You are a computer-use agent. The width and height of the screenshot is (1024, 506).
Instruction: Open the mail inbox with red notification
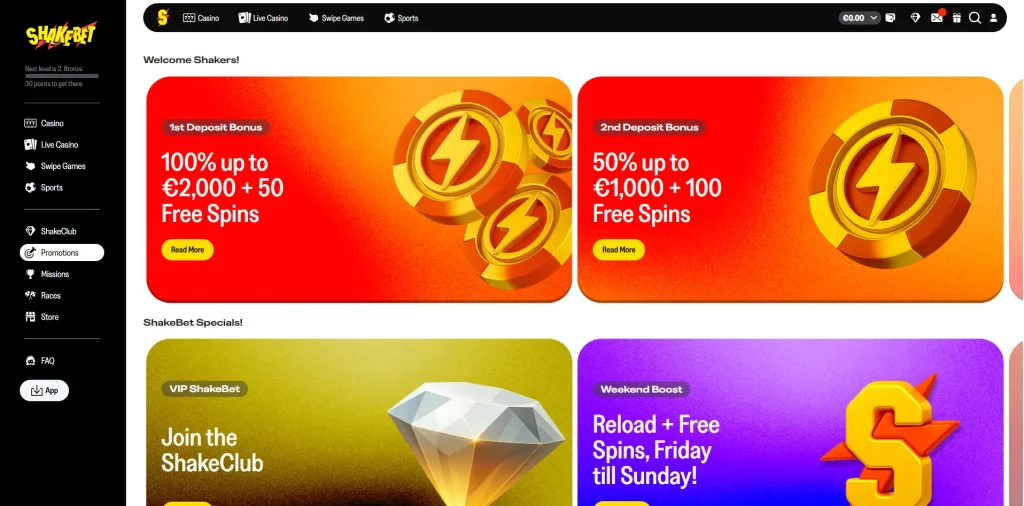pyautogui.click(x=937, y=18)
